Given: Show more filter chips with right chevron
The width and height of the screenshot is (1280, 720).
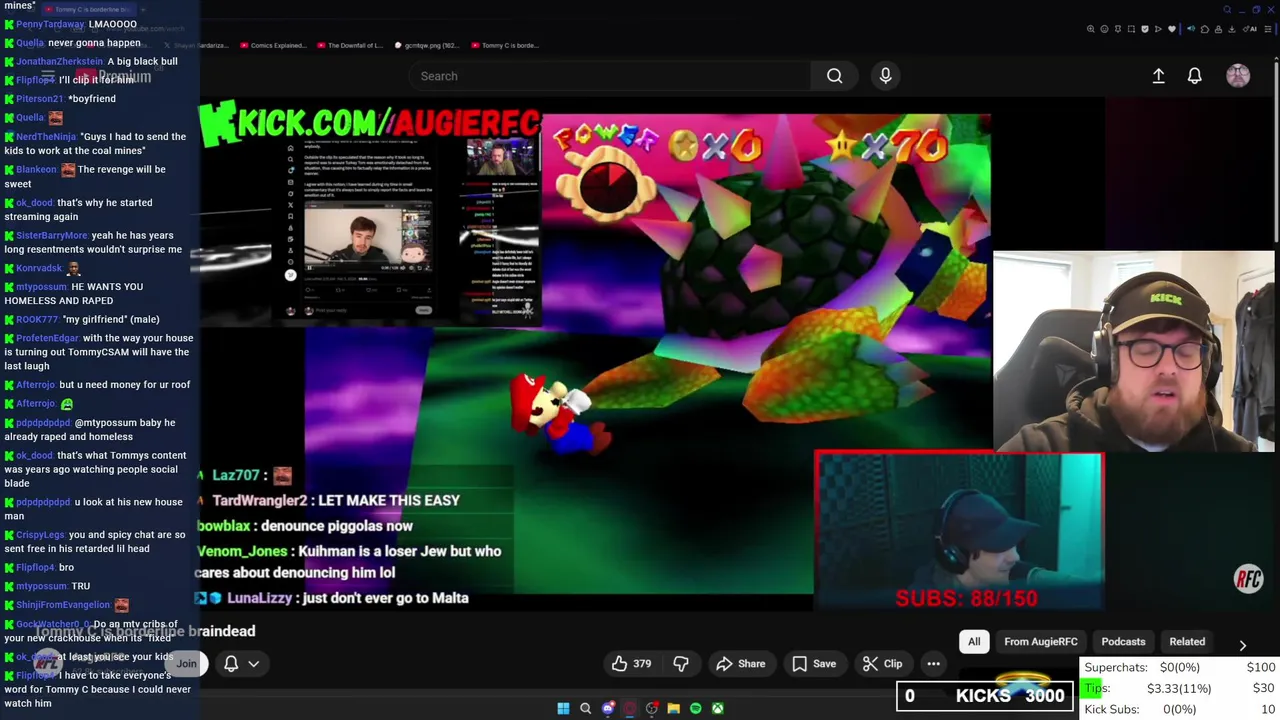Looking at the screenshot, I should (1242, 645).
